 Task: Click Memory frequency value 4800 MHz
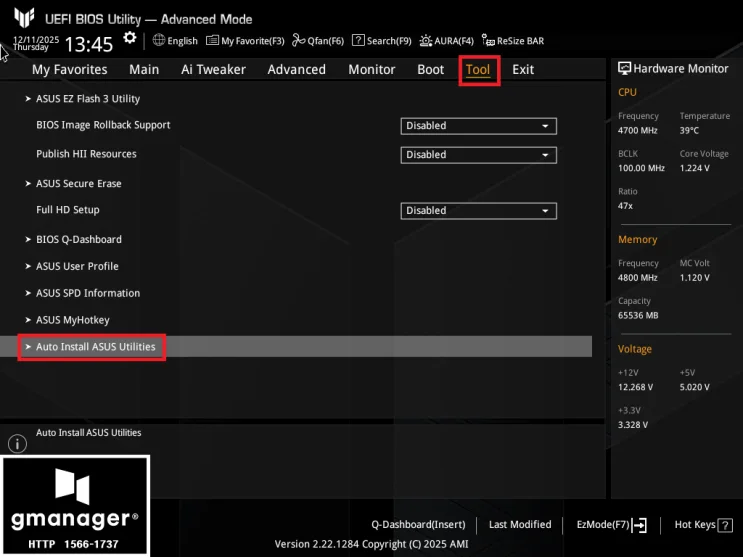pyautogui.click(x=638, y=278)
